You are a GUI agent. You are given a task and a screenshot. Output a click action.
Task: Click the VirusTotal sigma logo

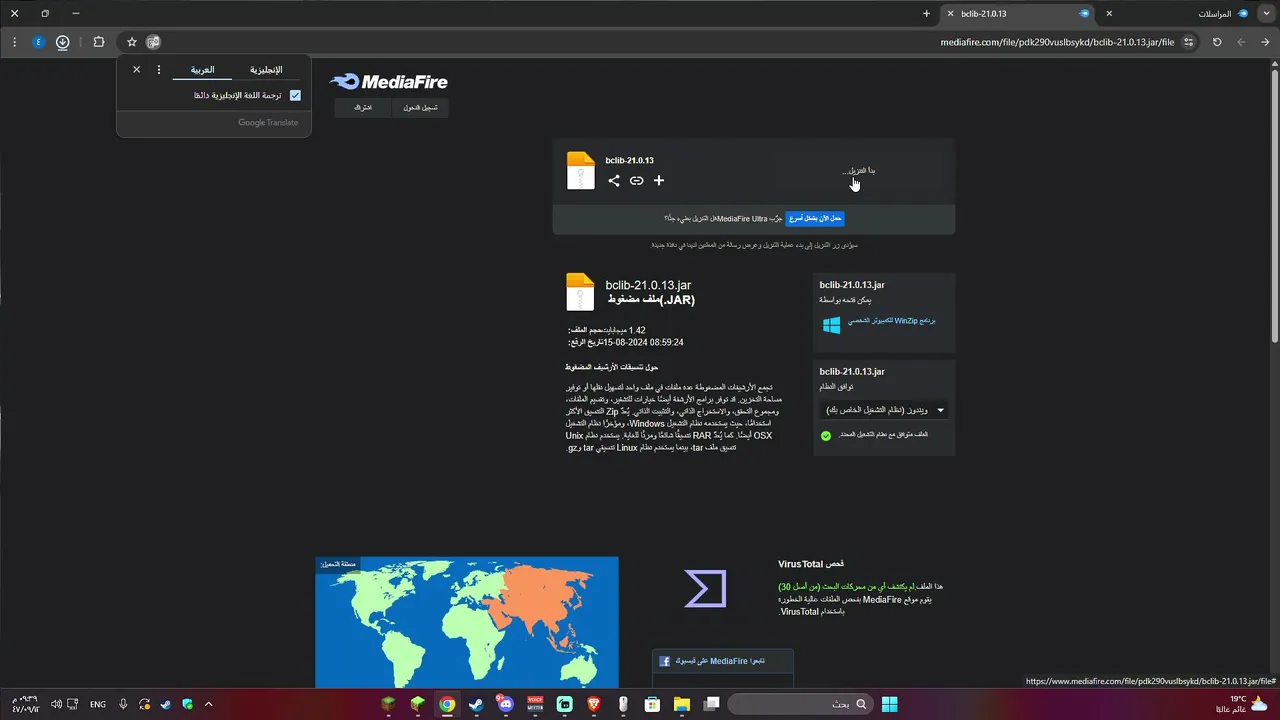pyautogui.click(x=705, y=588)
